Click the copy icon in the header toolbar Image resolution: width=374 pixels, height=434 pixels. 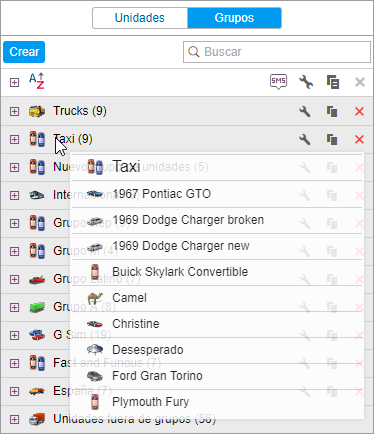point(333,82)
